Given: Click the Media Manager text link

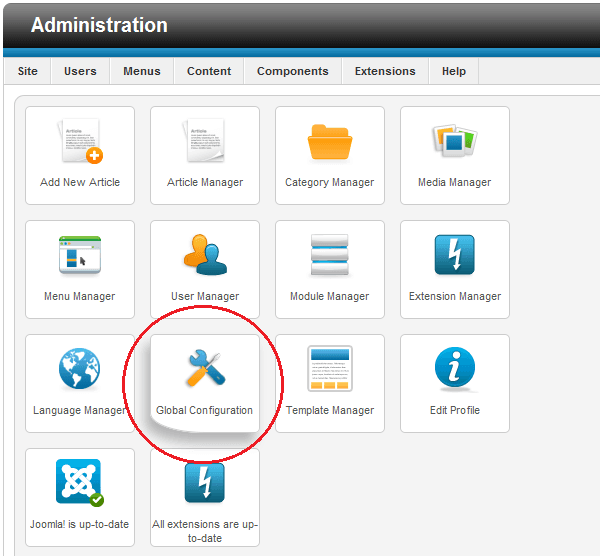Looking at the screenshot, I should [x=455, y=182].
